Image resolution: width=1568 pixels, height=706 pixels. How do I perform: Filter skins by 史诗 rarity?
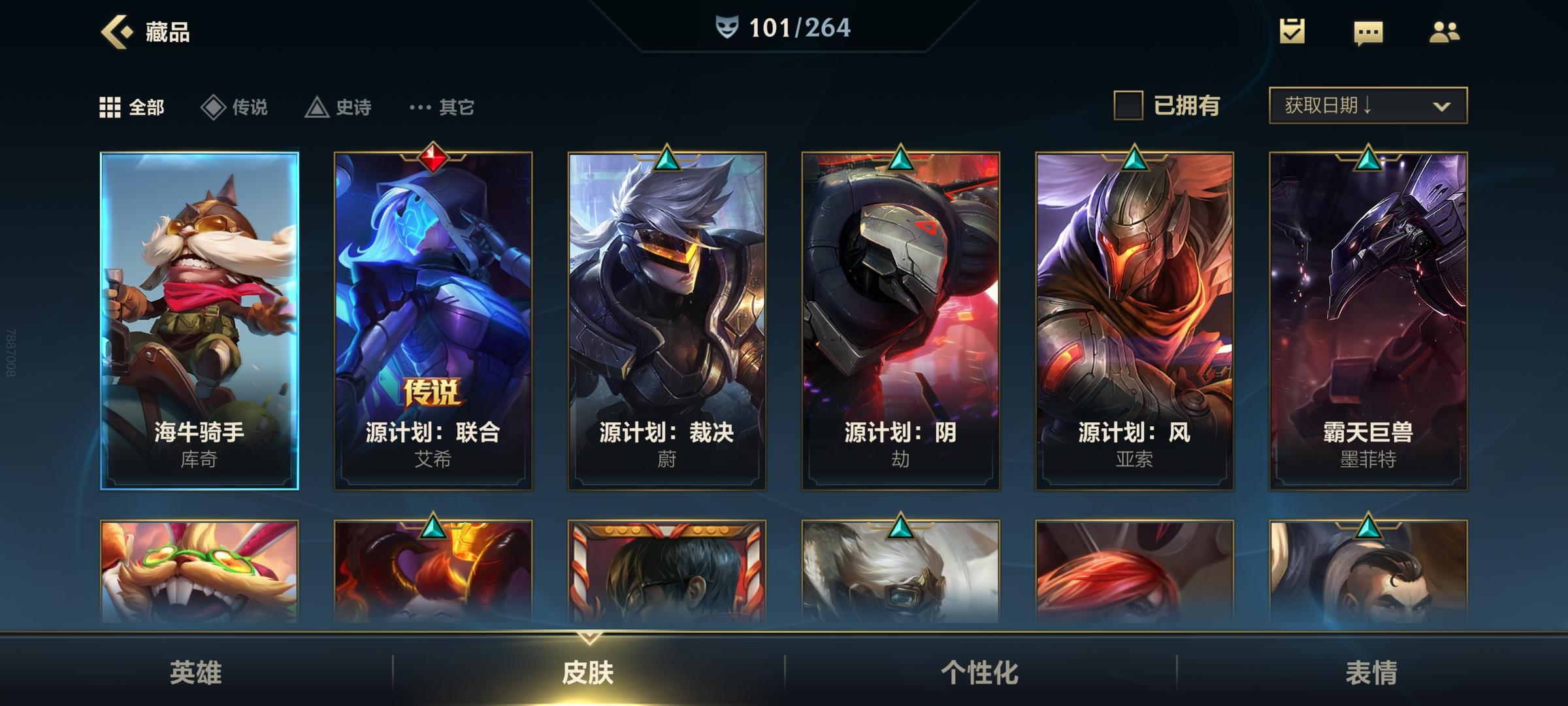(x=338, y=107)
